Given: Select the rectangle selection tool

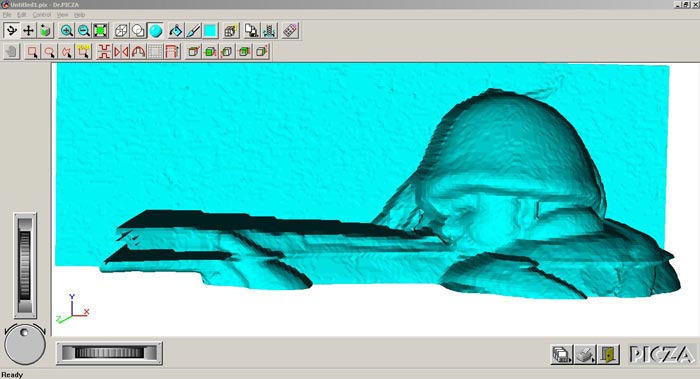Looking at the screenshot, I should click(x=32, y=51).
